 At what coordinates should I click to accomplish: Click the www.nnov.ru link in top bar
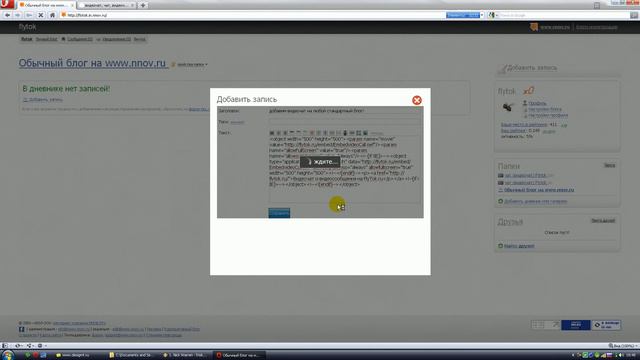point(554,27)
